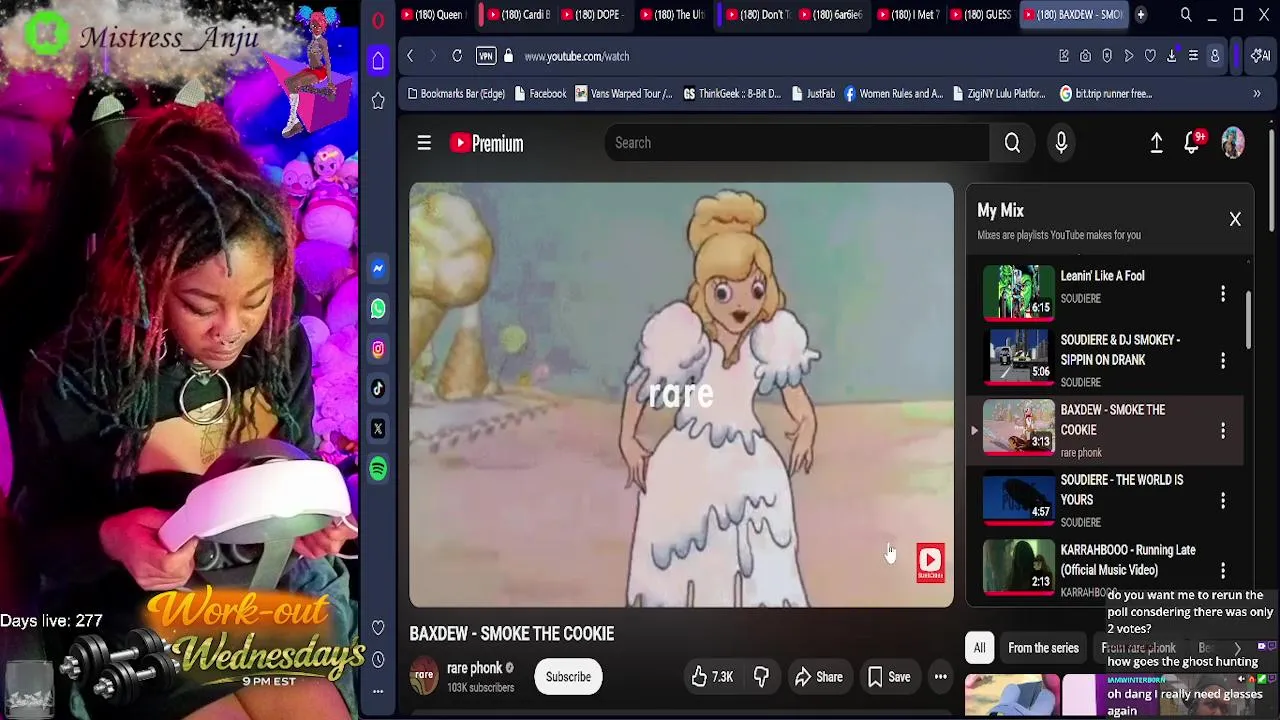
Task: Open WhatsApp in the Opera sidebar
Action: [x=378, y=309]
